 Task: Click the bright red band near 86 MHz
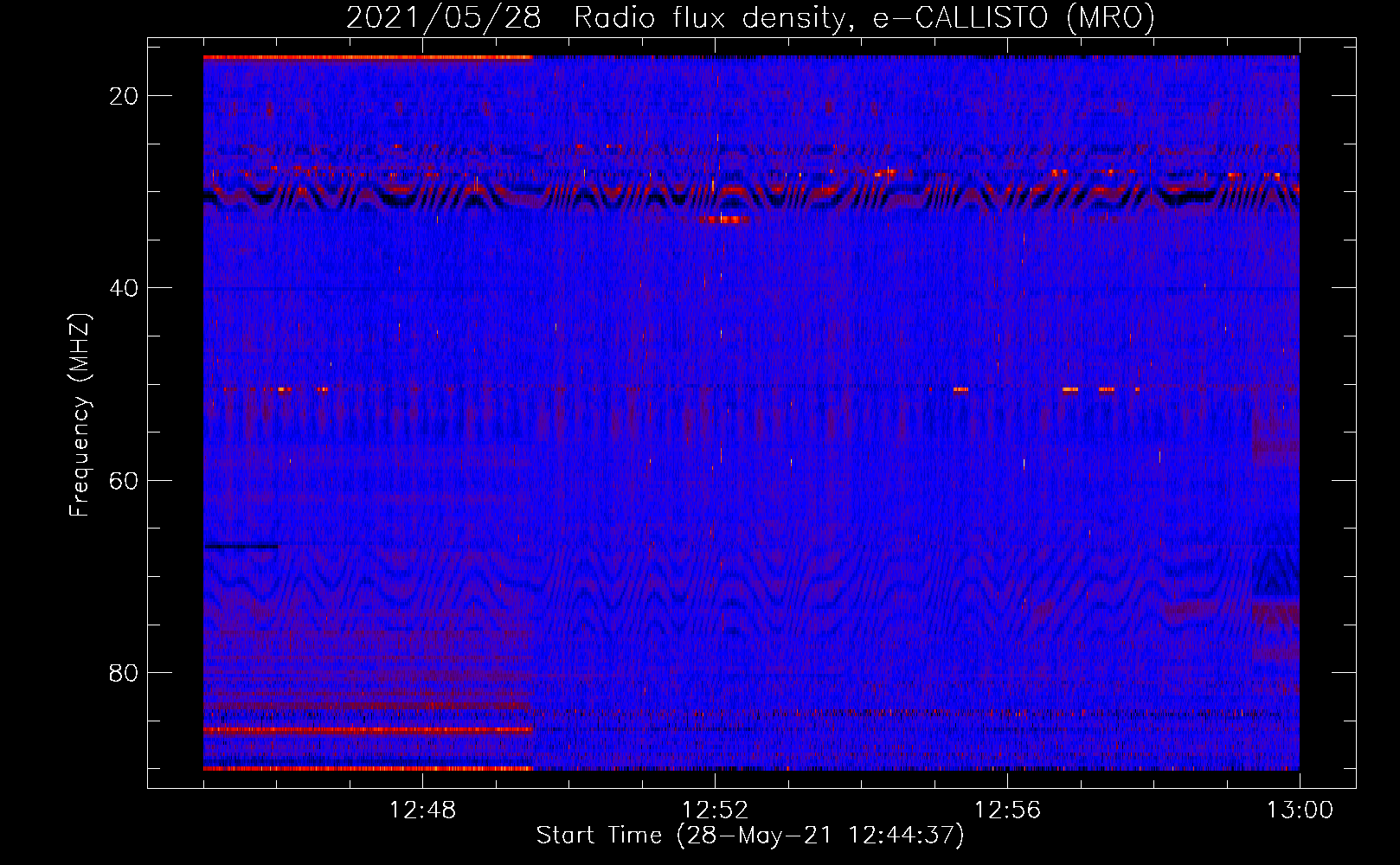point(368,730)
